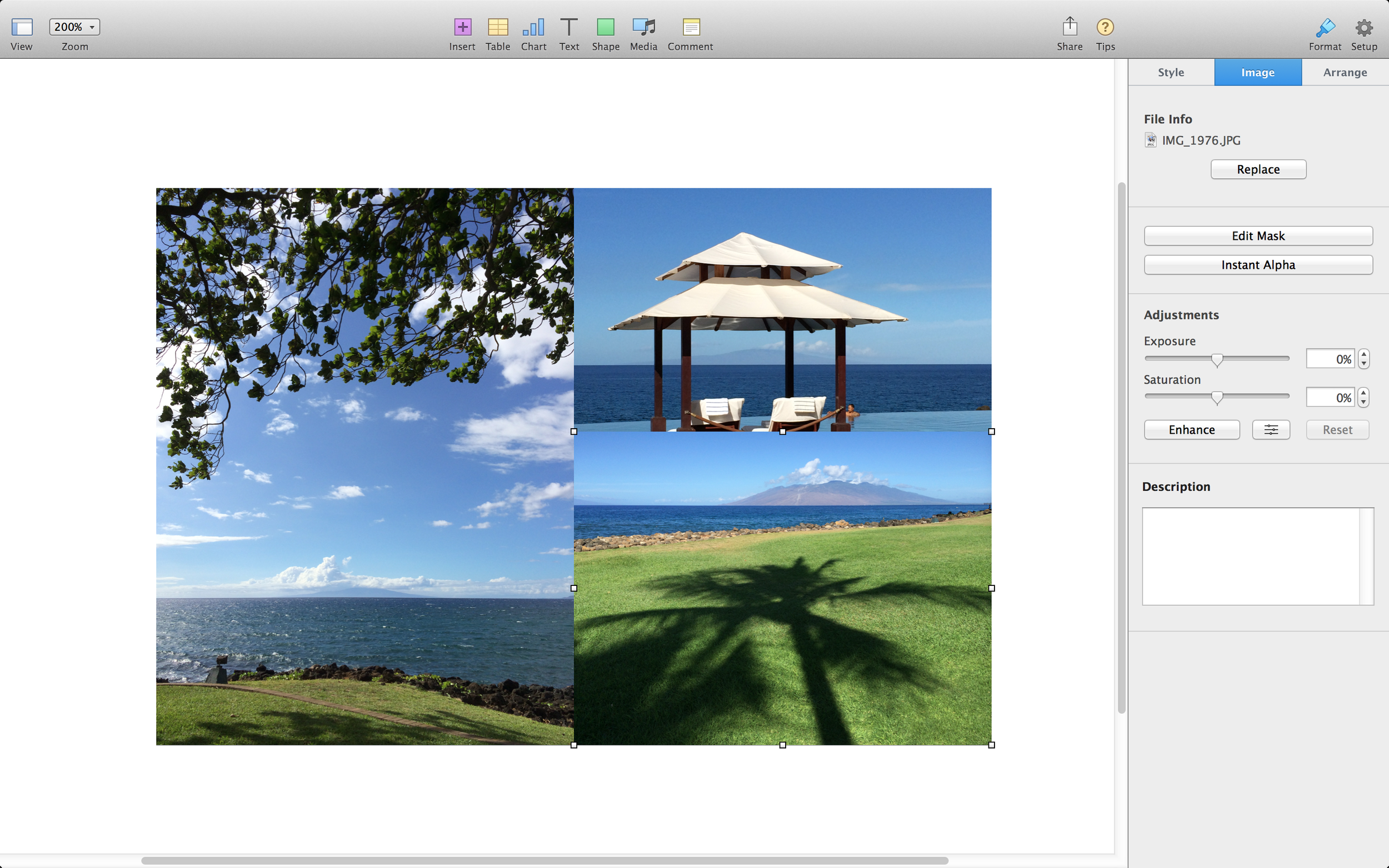Add a Shape from the toolbar

605,27
